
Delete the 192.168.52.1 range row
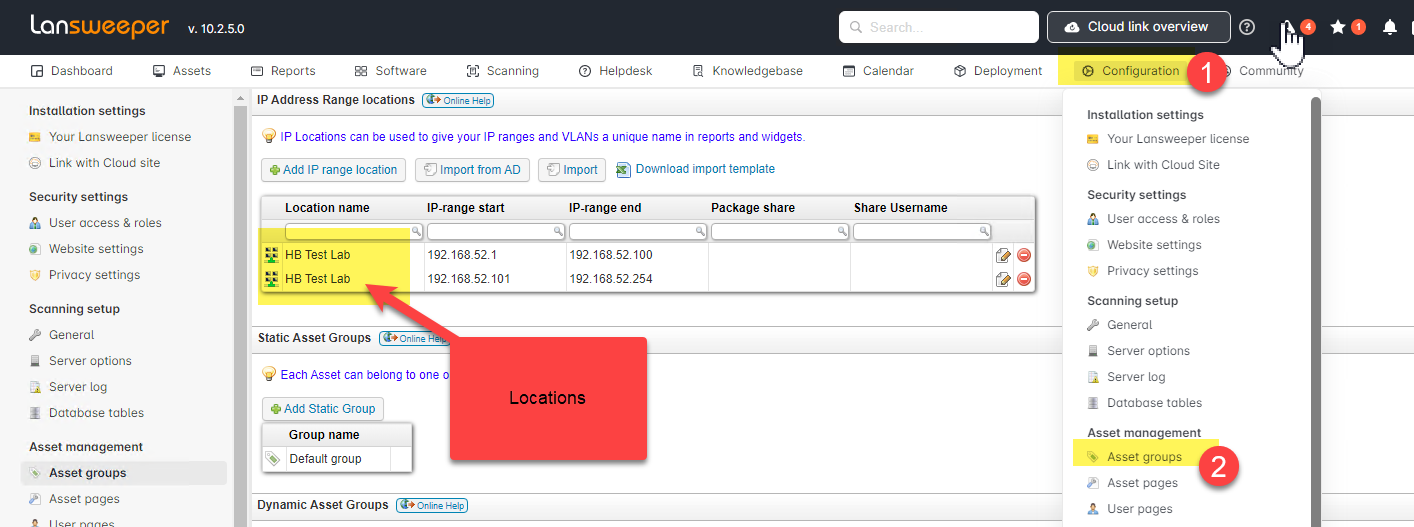[1024, 255]
